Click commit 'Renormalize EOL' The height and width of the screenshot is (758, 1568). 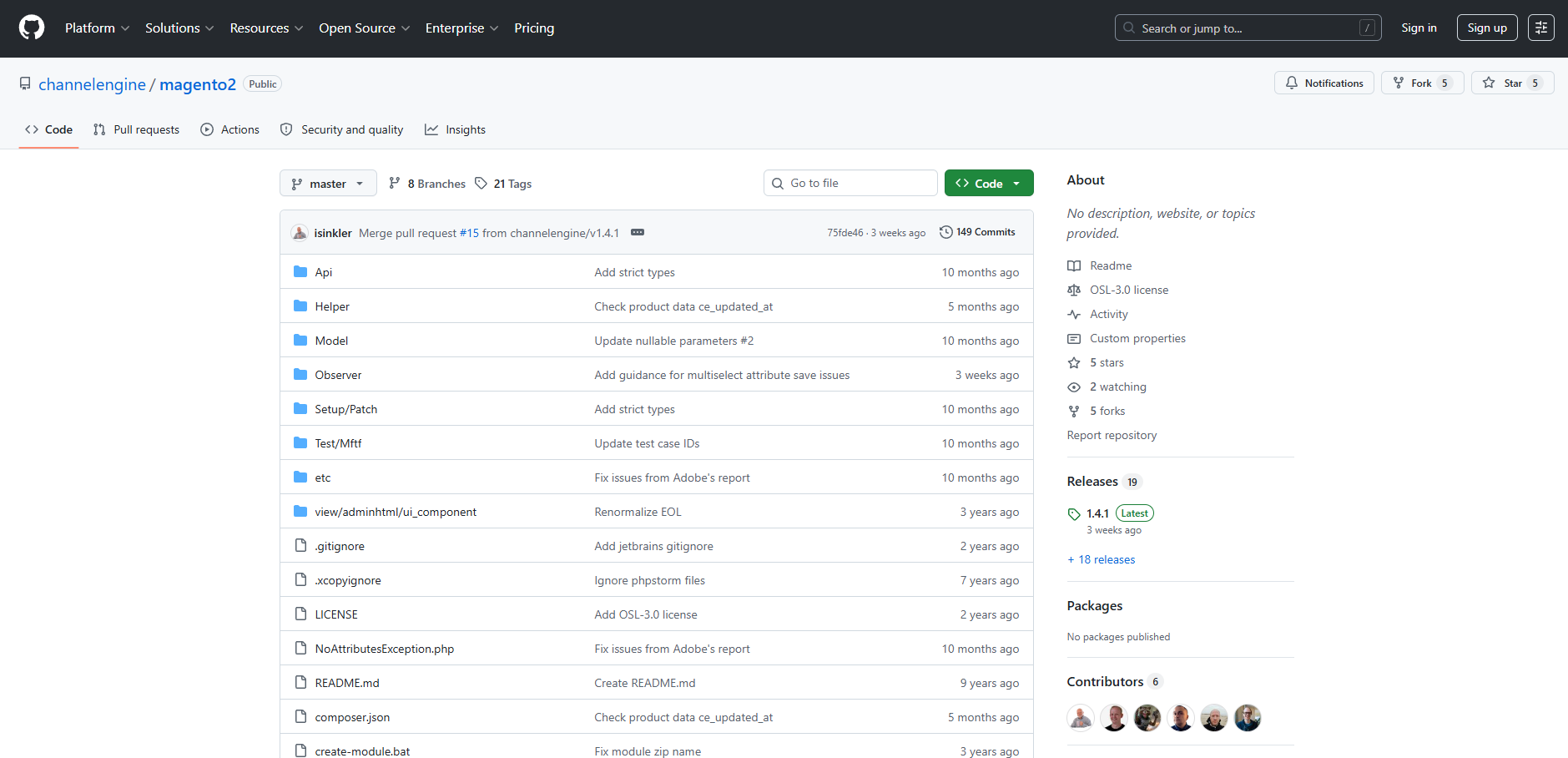point(638,512)
